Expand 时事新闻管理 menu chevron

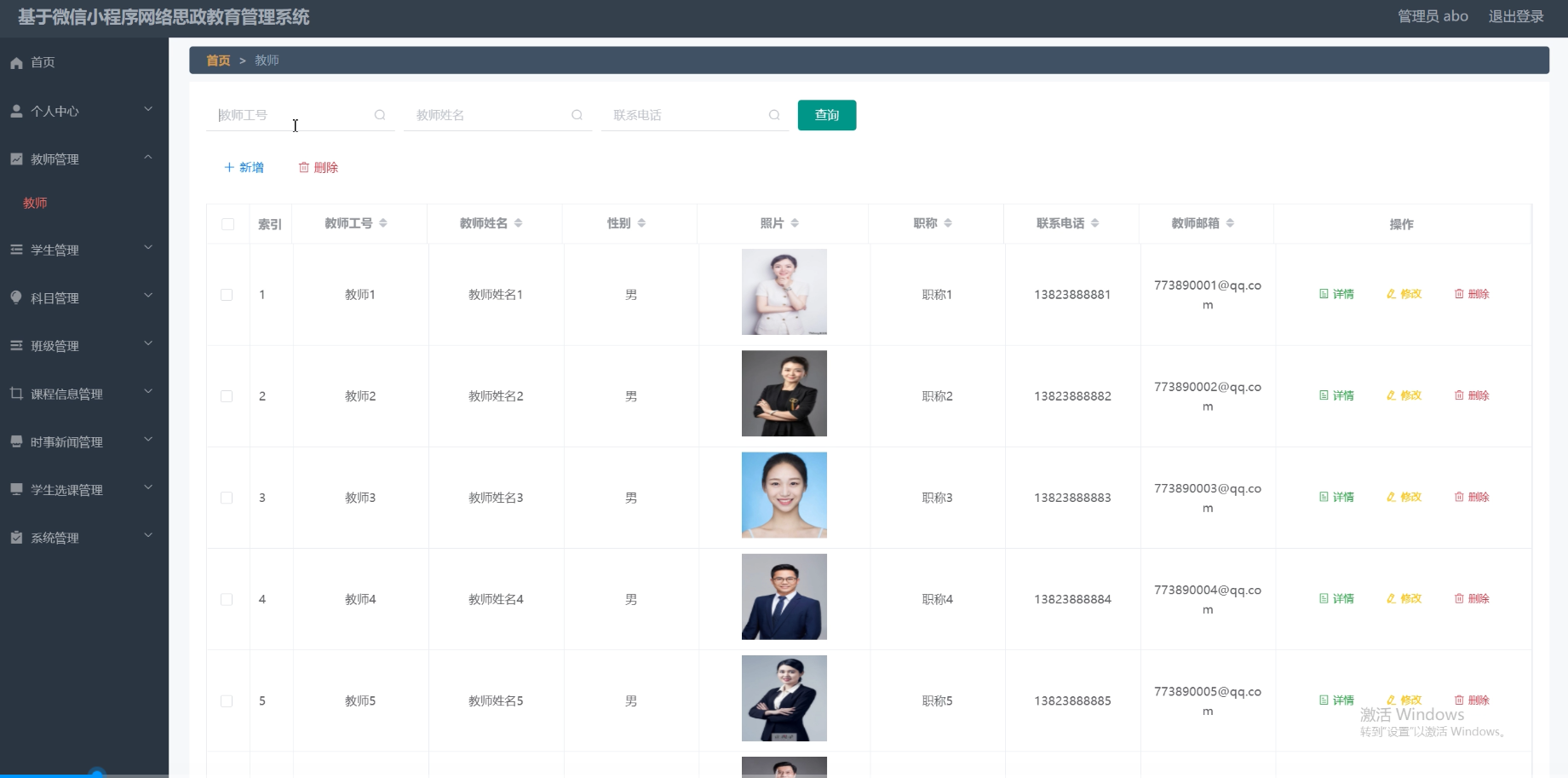[148, 439]
